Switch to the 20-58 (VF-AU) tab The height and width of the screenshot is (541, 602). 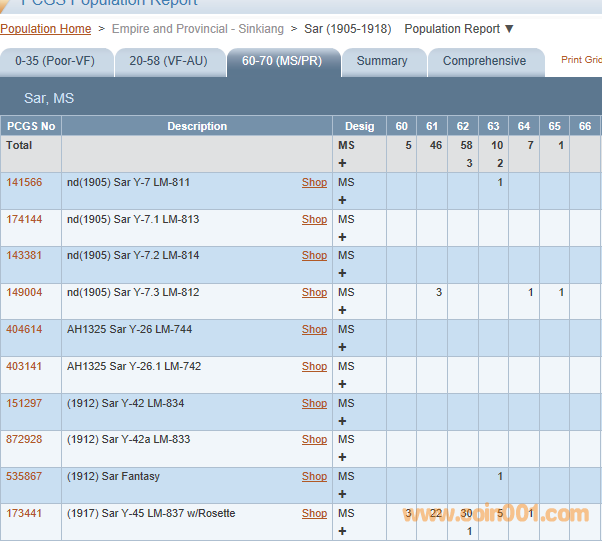click(168, 61)
